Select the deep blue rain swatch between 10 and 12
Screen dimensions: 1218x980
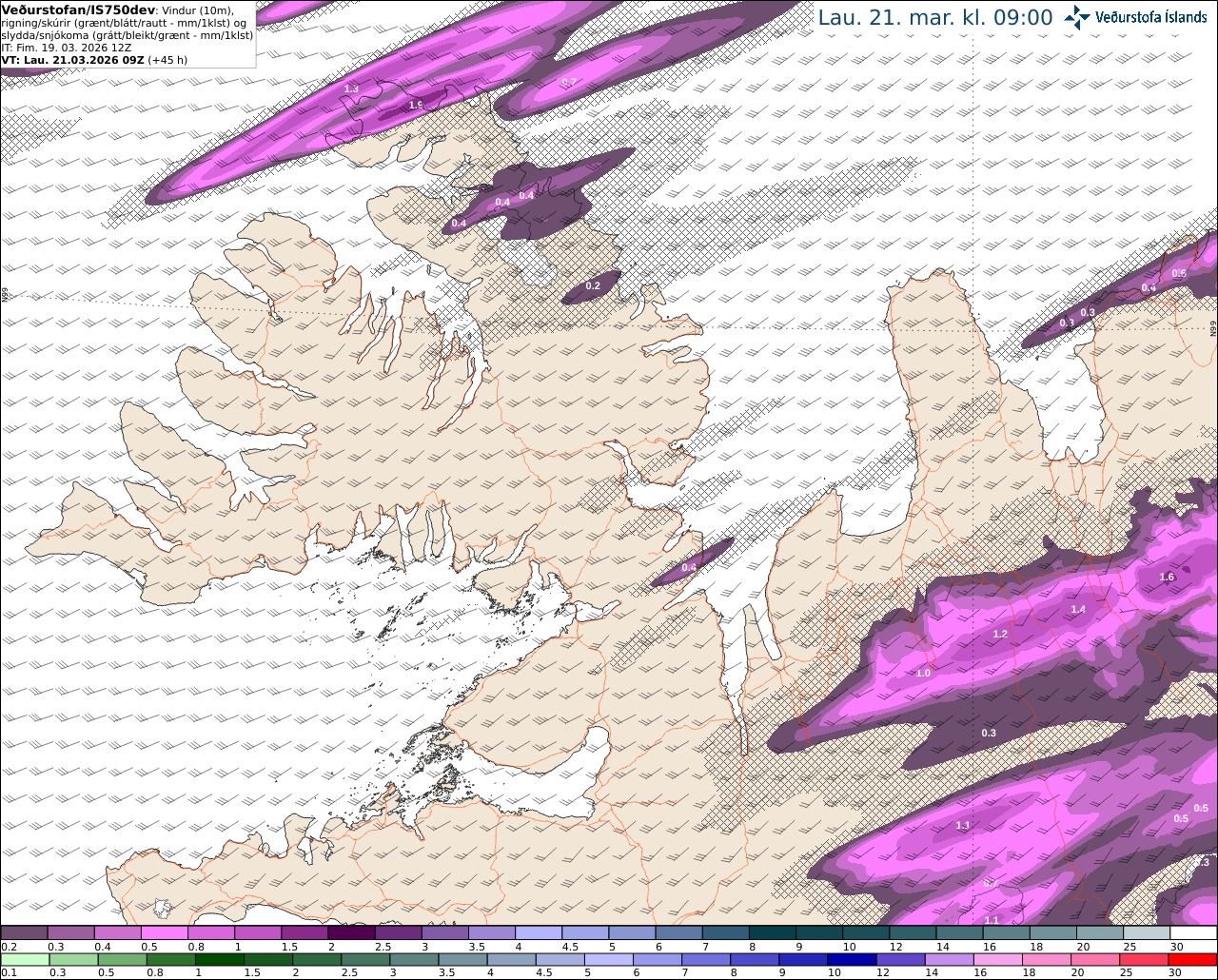pyautogui.click(x=851, y=959)
